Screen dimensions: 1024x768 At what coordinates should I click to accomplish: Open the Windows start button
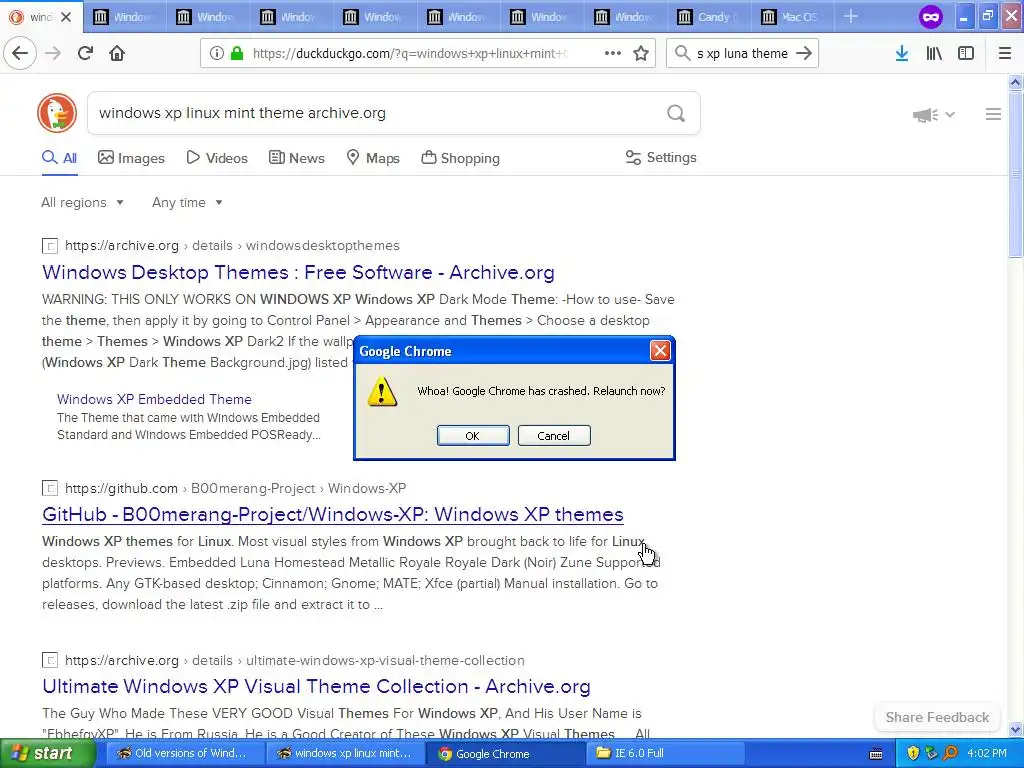click(x=47, y=754)
